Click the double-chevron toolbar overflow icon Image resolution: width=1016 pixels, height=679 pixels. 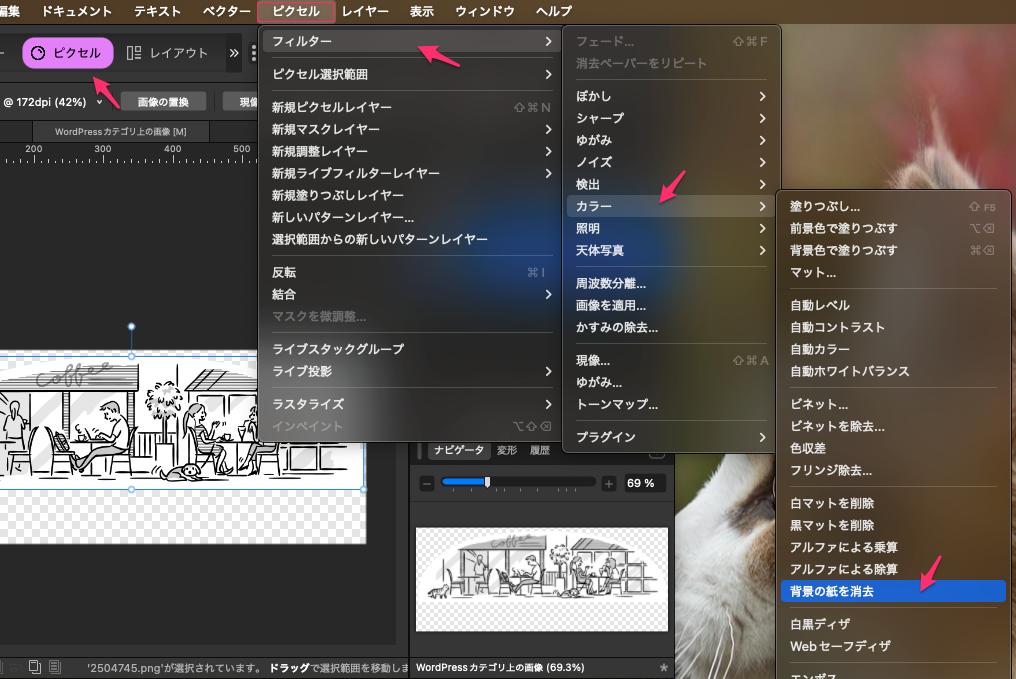(234, 53)
